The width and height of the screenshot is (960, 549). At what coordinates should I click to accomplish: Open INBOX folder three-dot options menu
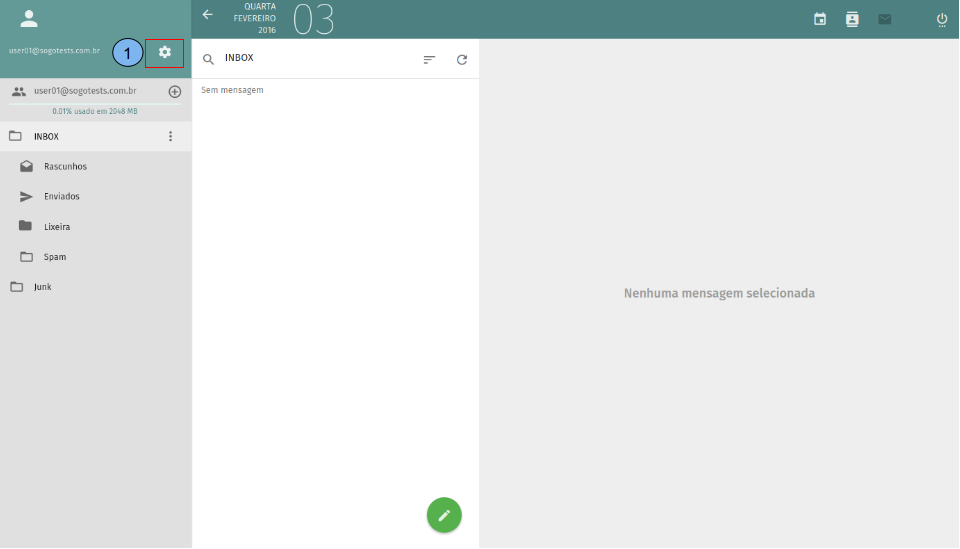(x=170, y=136)
